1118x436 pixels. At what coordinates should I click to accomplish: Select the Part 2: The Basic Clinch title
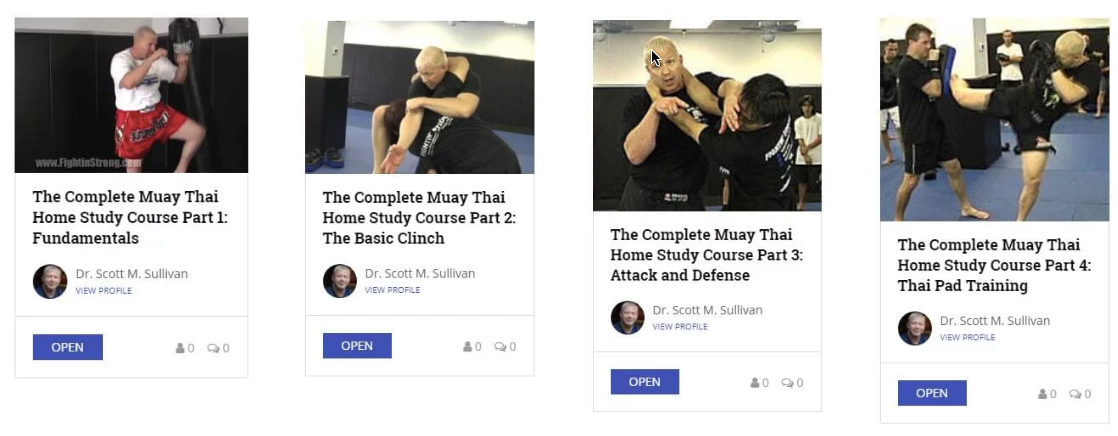[x=419, y=218]
